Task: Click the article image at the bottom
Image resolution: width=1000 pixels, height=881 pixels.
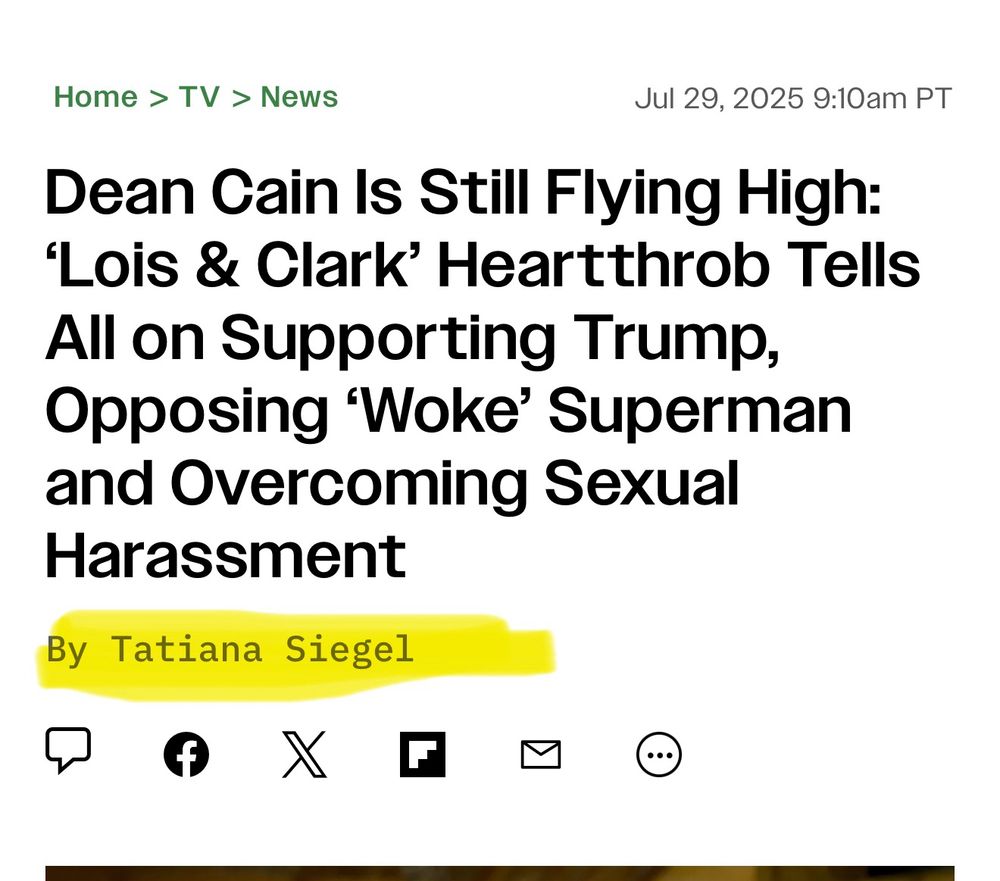Action: 500,872
